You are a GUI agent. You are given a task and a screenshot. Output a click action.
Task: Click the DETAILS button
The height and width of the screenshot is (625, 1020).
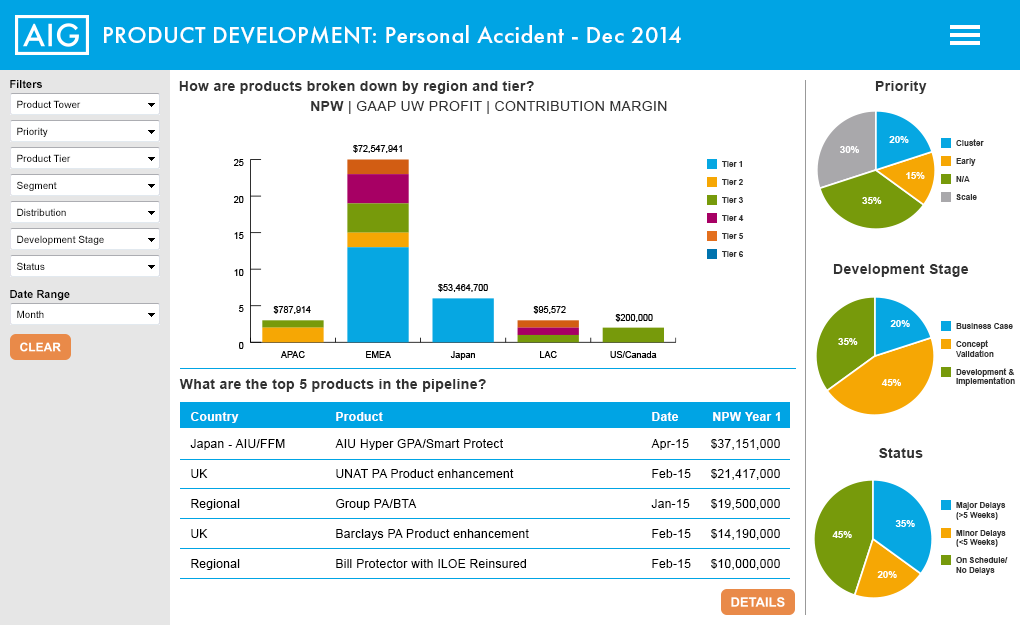[758, 602]
